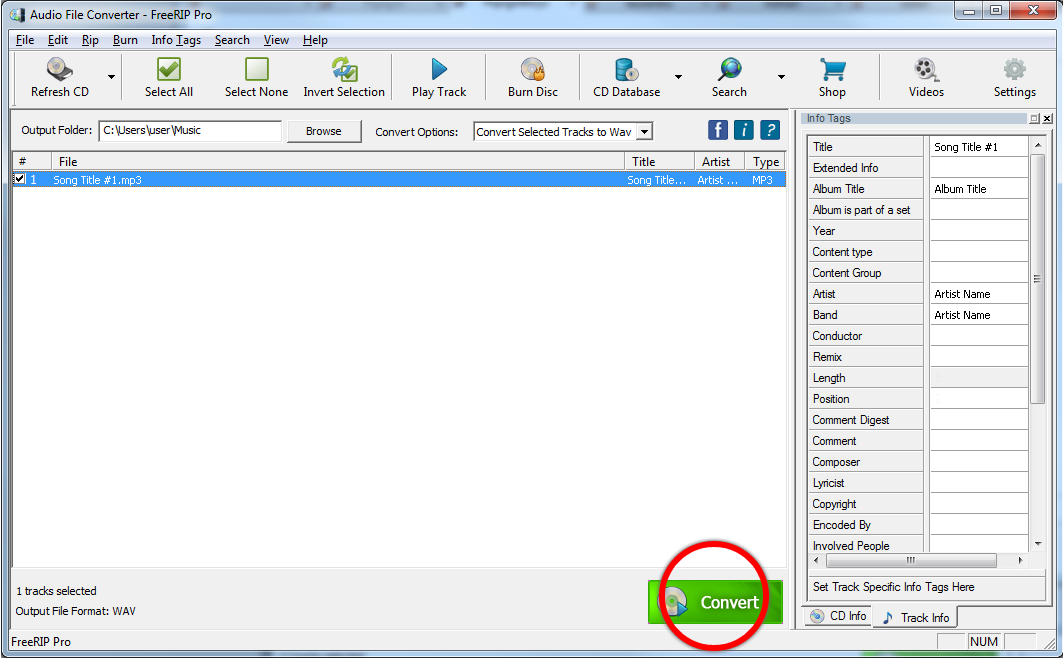Start playback with the Play Track icon
The image size is (1063, 658).
(x=439, y=69)
